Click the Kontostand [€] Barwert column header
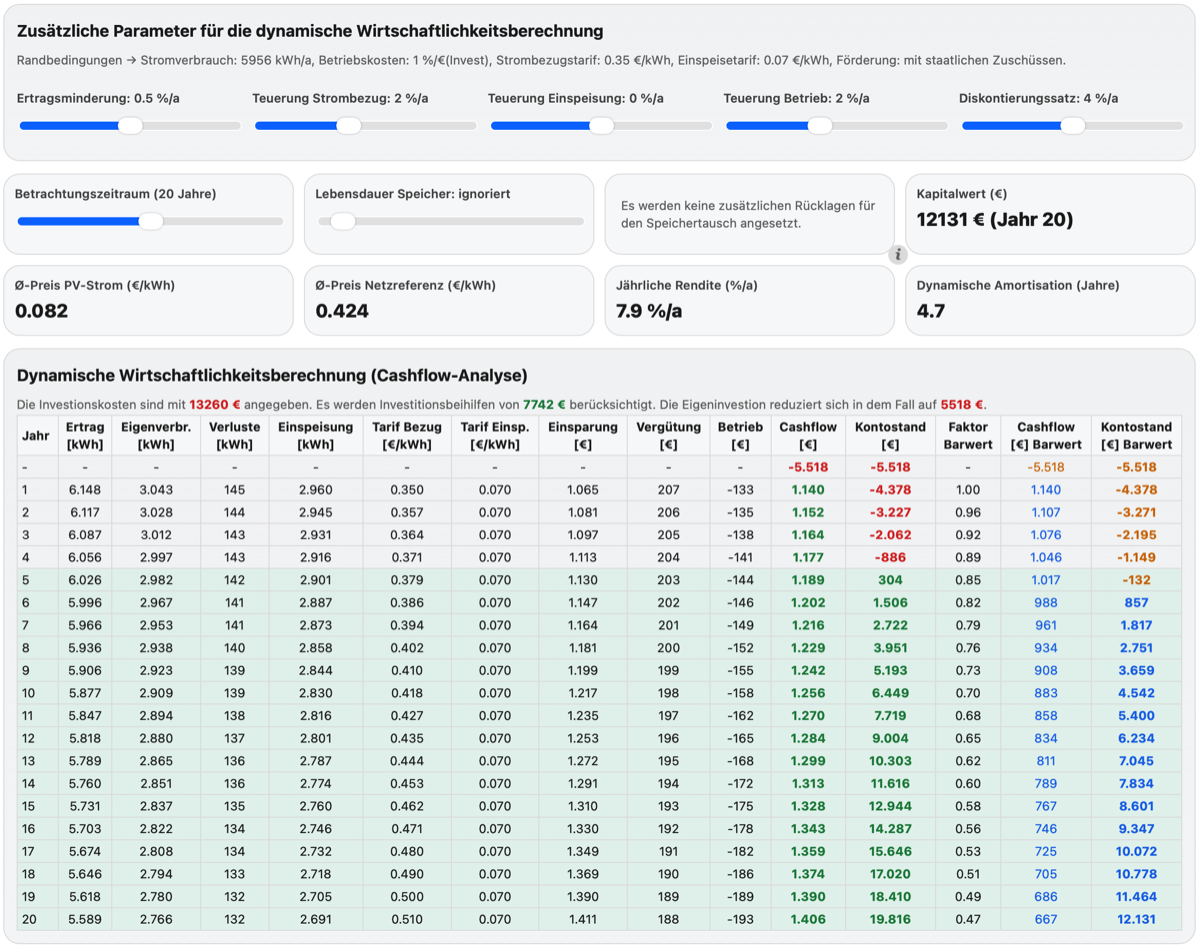The width and height of the screenshot is (1200, 948). pyautogui.click(x=1136, y=435)
